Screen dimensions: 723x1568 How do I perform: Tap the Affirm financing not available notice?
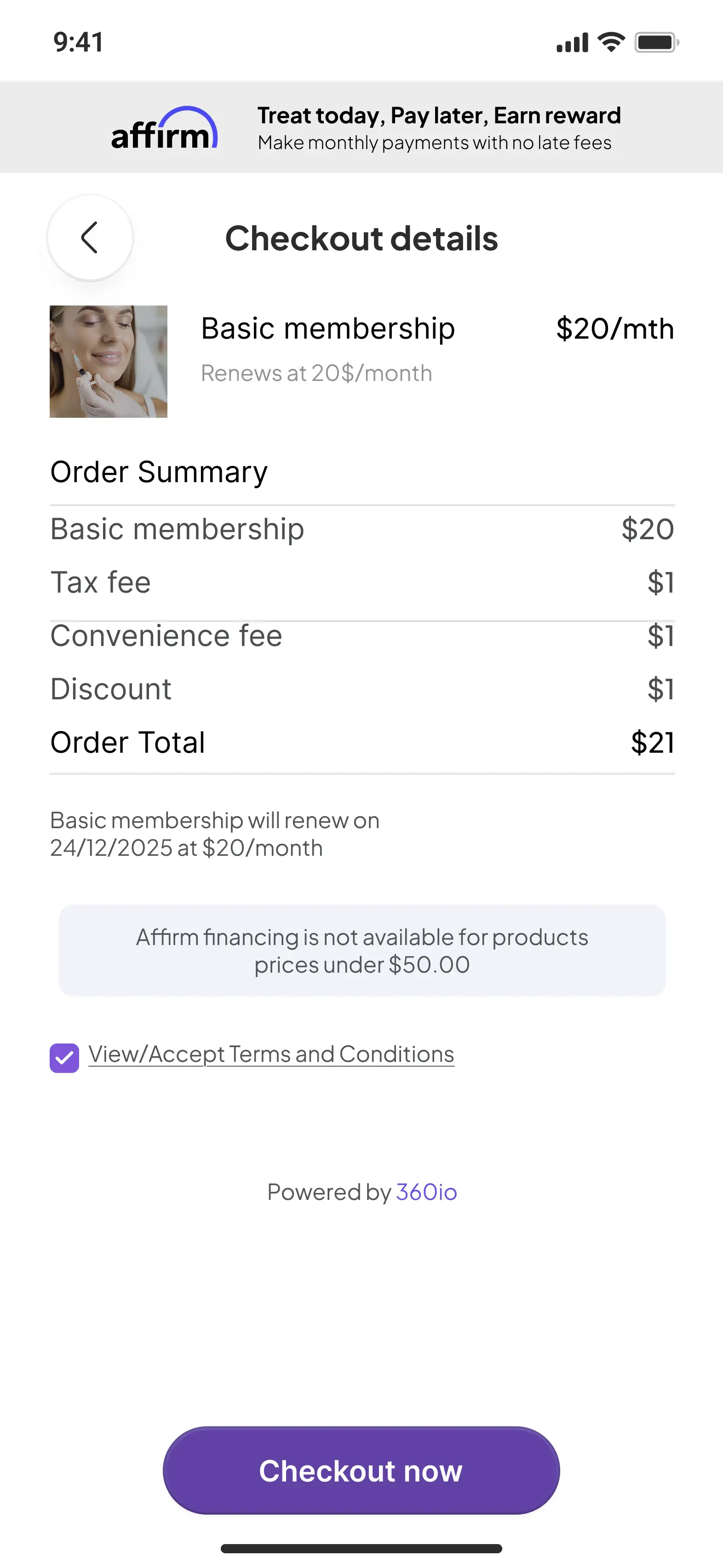tap(362, 951)
